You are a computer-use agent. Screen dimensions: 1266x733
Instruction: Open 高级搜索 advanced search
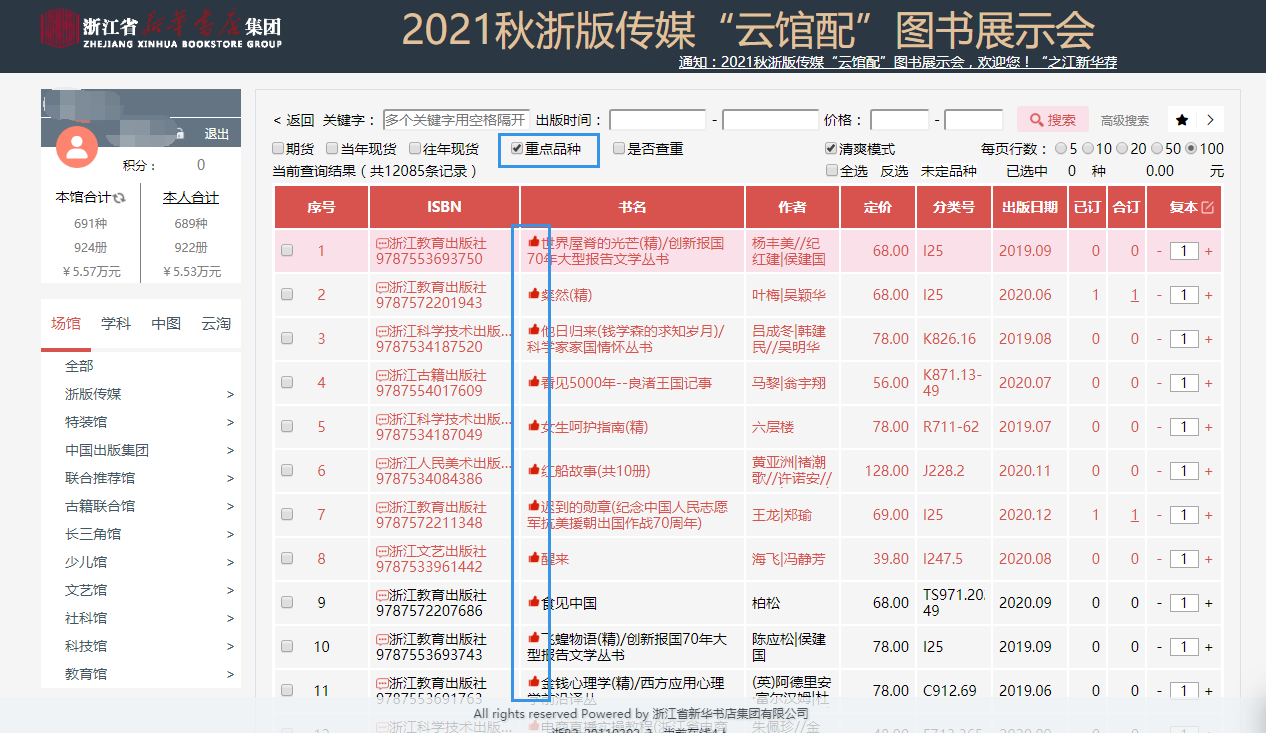click(1124, 121)
